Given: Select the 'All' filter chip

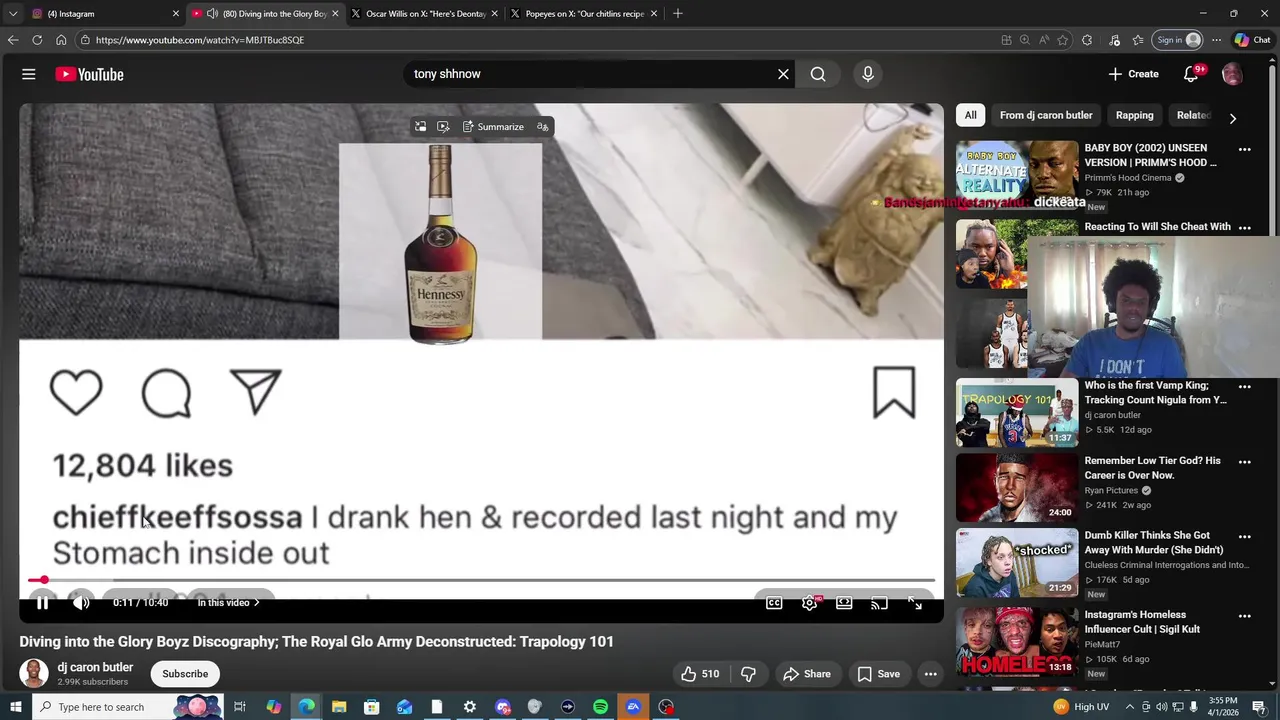Looking at the screenshot, I should point(970,115).
